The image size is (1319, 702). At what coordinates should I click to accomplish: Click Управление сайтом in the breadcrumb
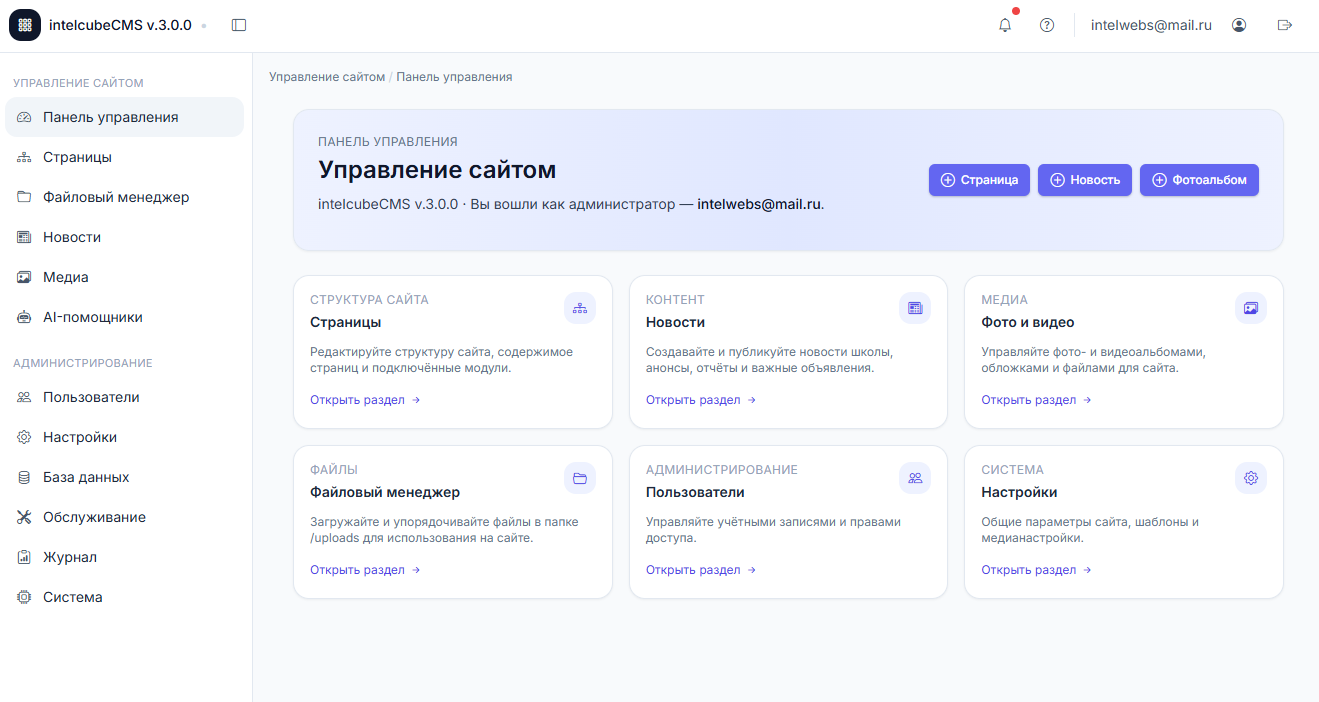click(325, 76)
